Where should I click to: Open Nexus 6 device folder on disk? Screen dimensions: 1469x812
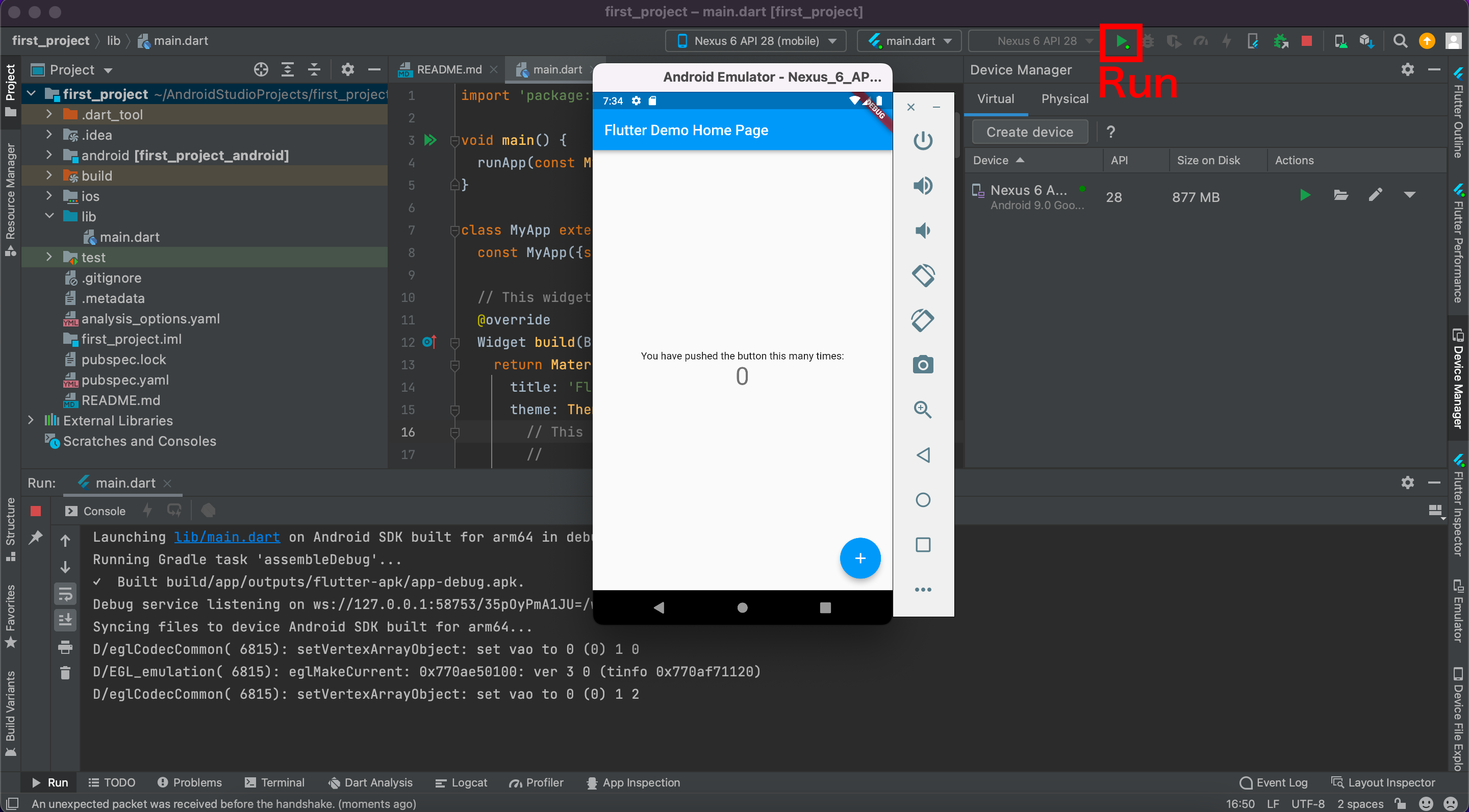coord(1340,195)
